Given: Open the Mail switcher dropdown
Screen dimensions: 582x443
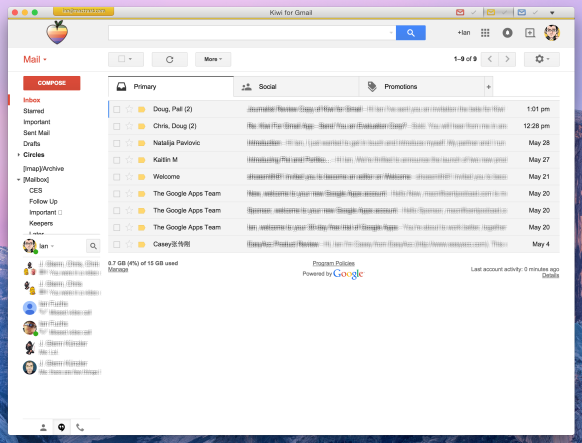Looking at the screenshot, I should point(35,59).
